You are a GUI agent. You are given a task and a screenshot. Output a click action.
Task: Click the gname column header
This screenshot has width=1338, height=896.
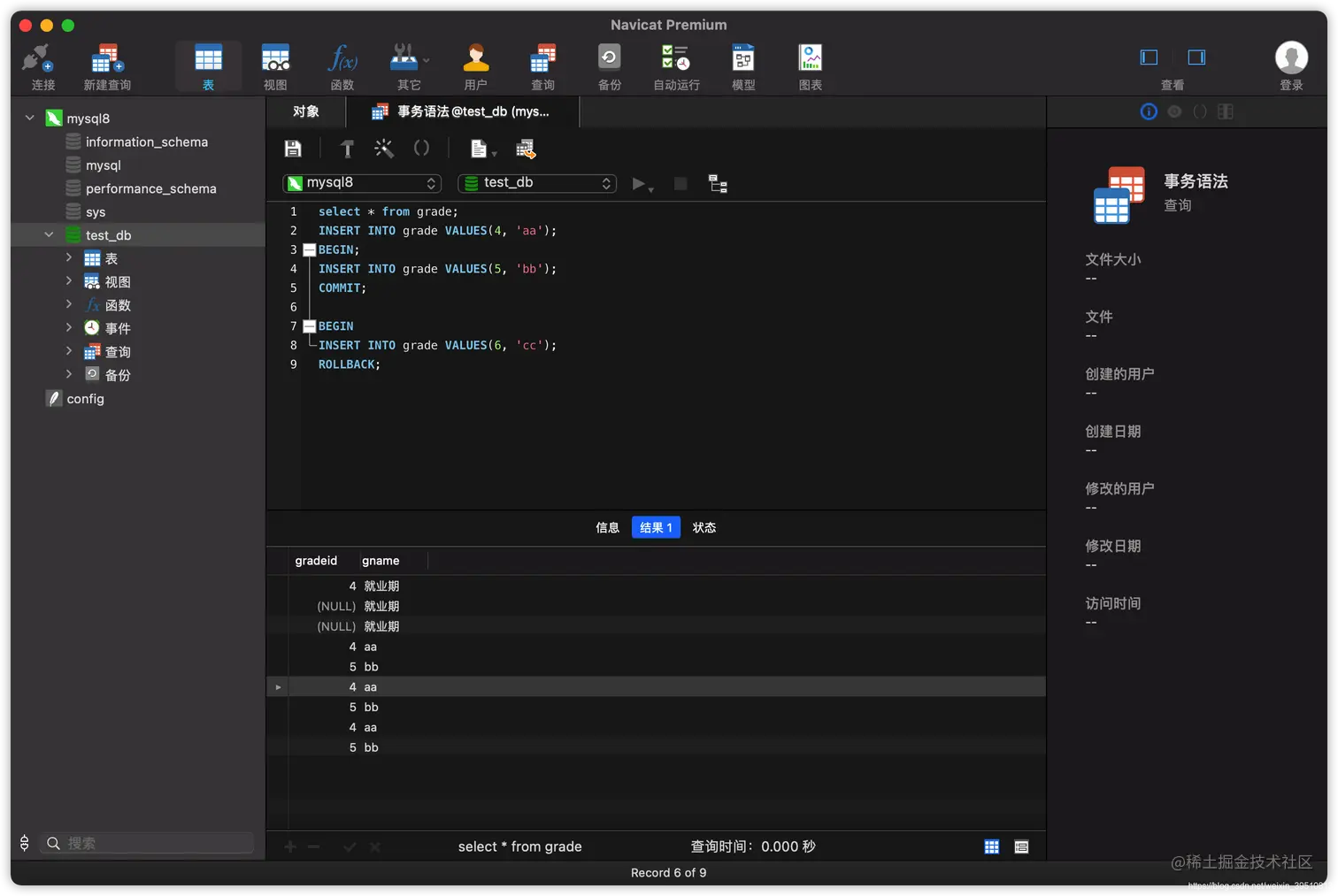pyautogui.click(x=381, y=561)
